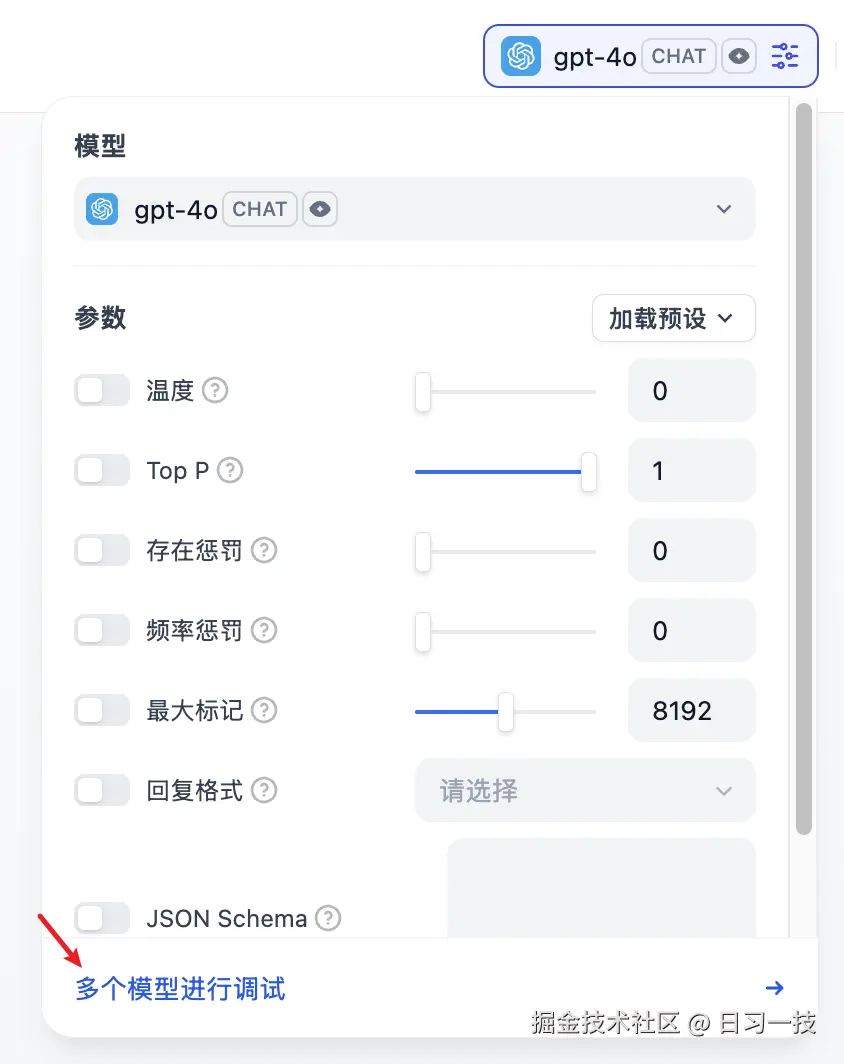Enable the 温度 parameter toggle
Screen dimensions: 844x1064
coord(102,390)
